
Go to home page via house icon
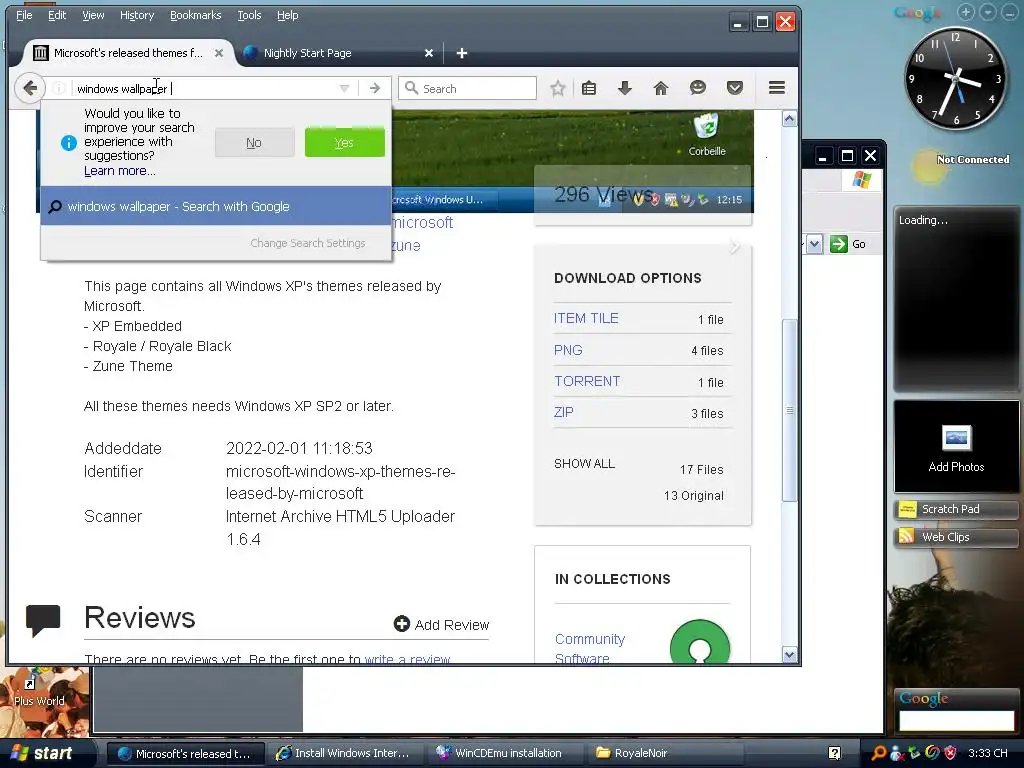coord(661,88)
